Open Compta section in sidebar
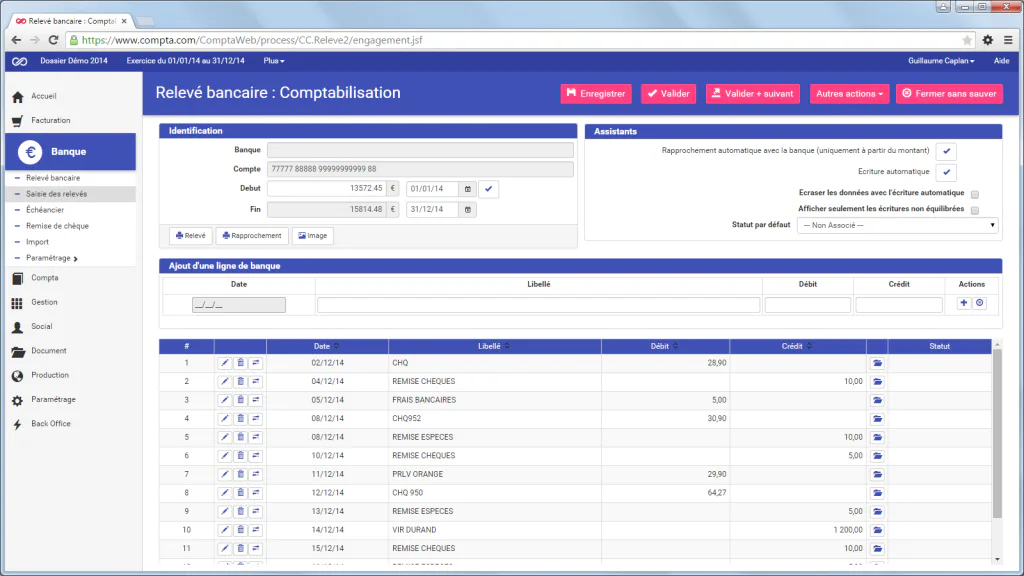Image resolution: width=1024 pixels, height=576 pixels. coord(44,278)
